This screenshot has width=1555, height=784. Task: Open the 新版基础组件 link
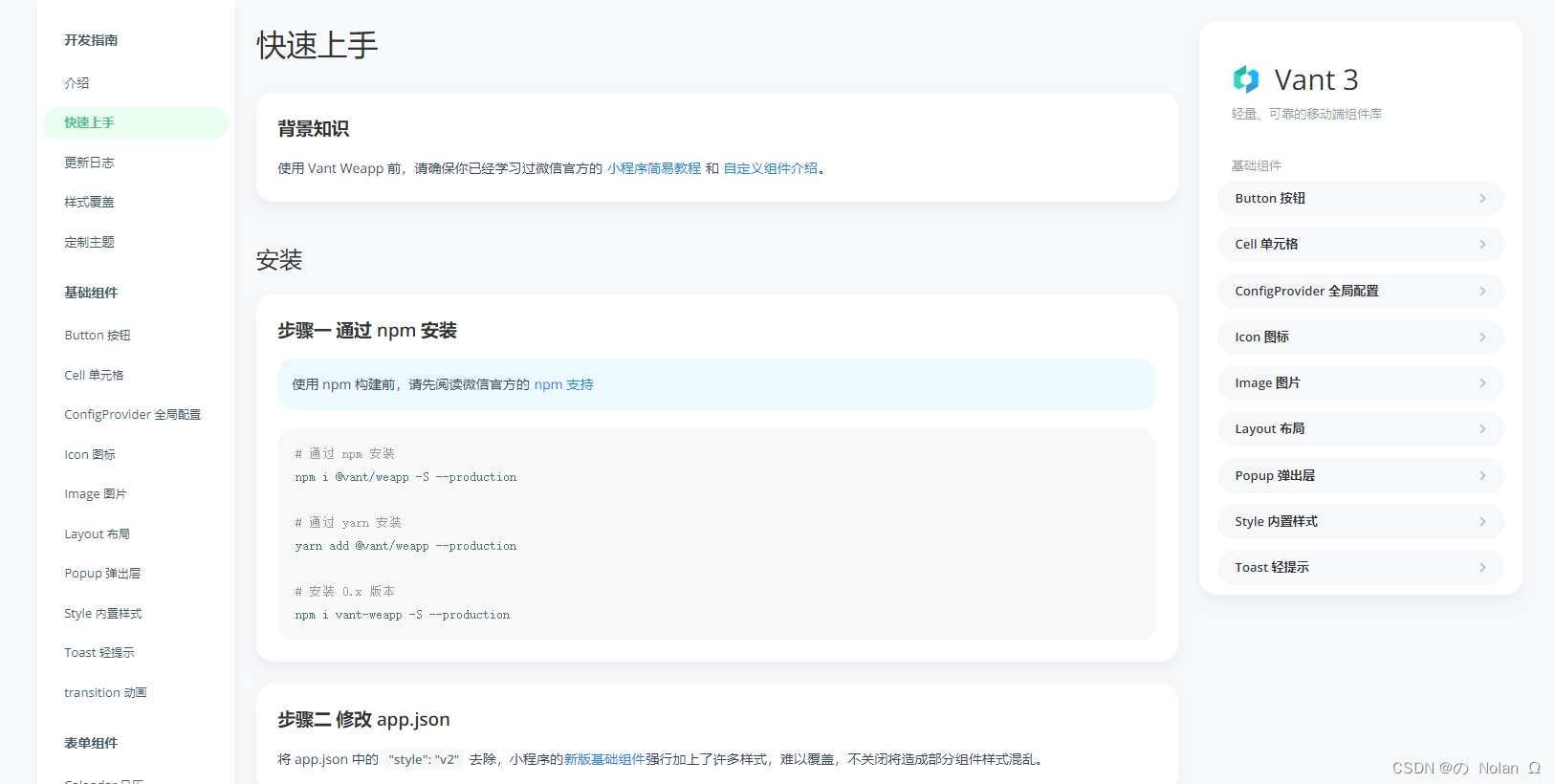[604, 759]
